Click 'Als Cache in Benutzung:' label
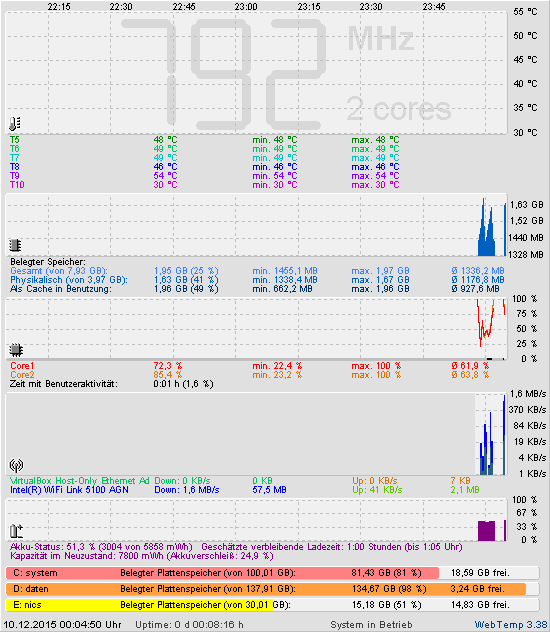This screenshot has width=550, height=632. pos(61,289)
